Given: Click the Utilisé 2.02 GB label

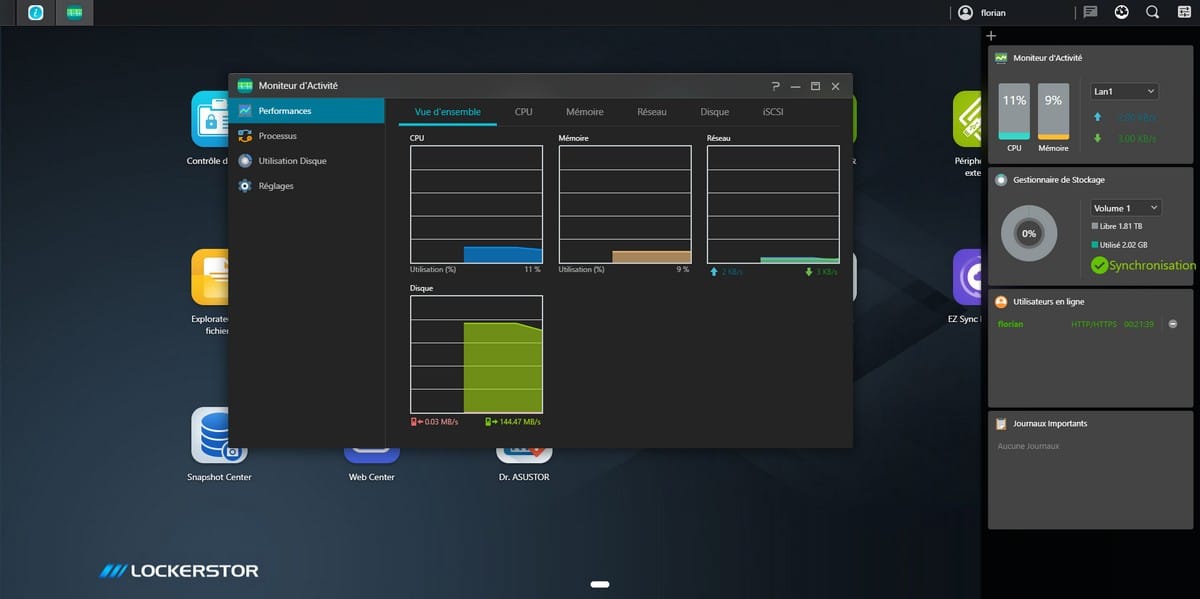Looking at the screenshot, I should [1124, 244].
